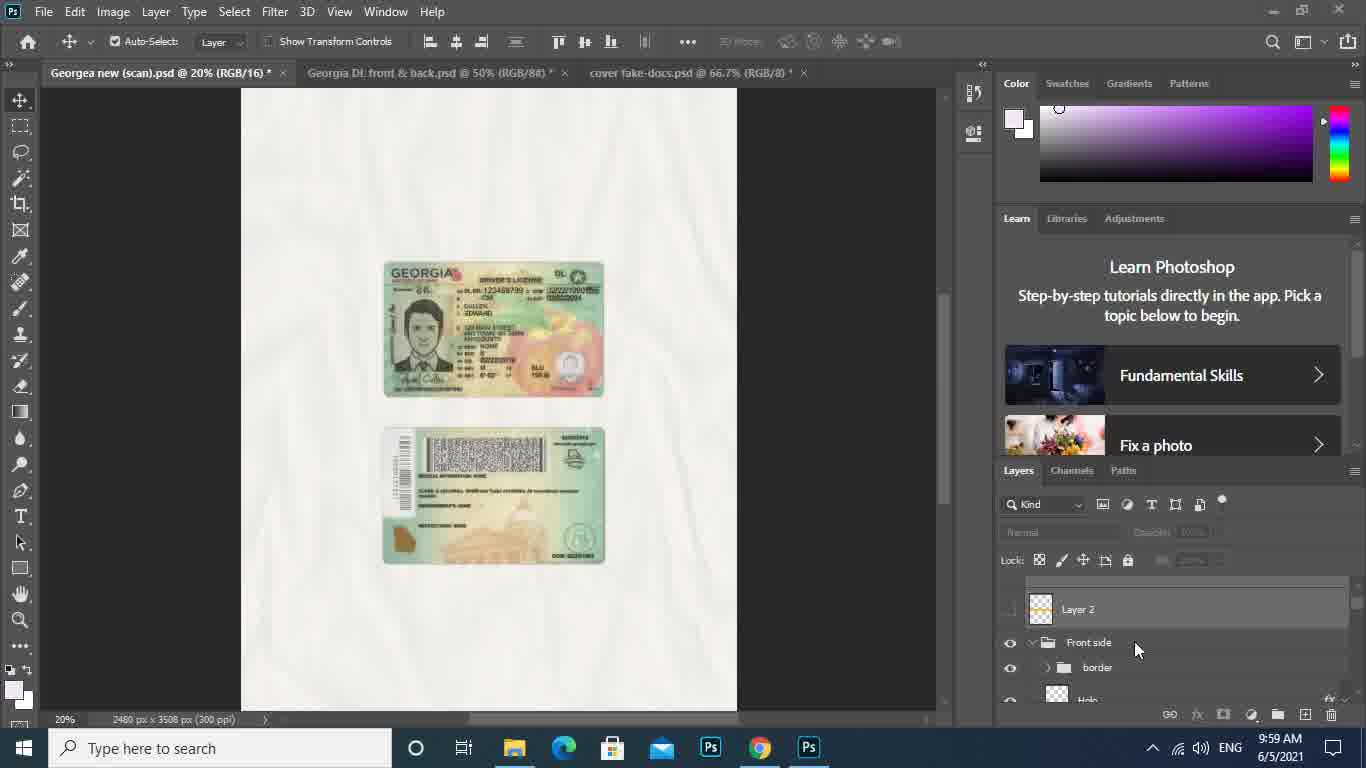The height and width of the screenshot is (768, 1366).
Task: Expand the border group arrow
Action: (x=1048, y=668)
